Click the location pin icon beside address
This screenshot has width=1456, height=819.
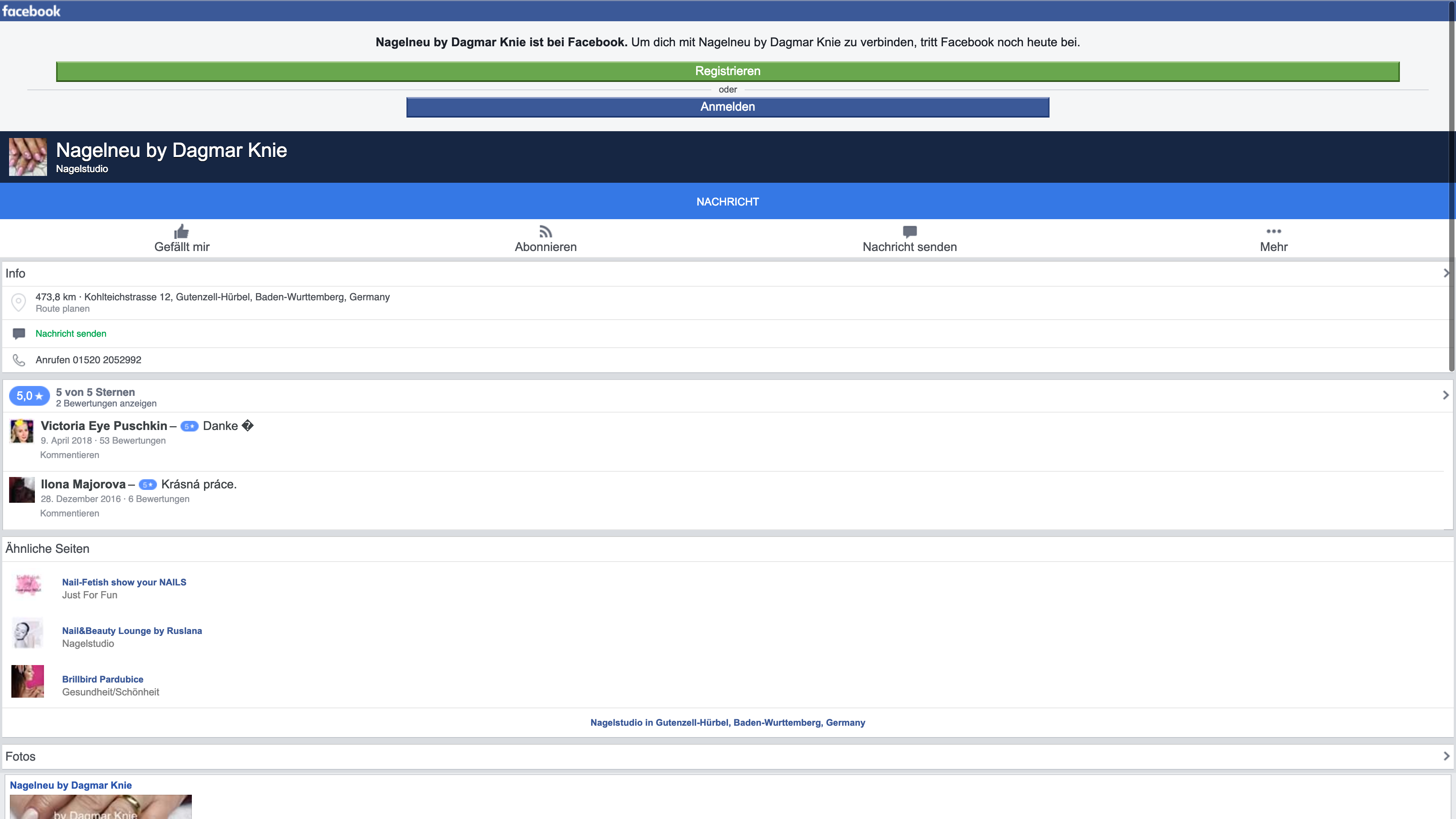[x=19, y=303]
